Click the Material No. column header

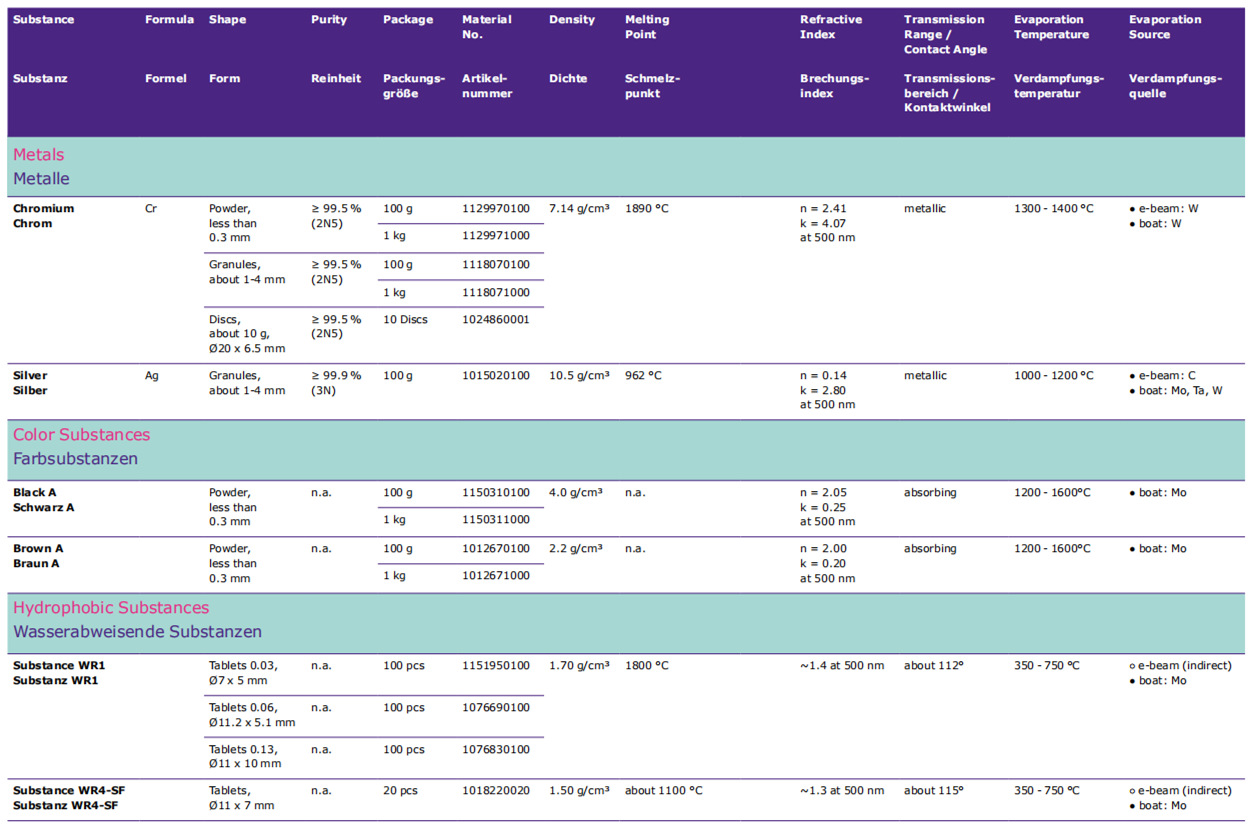[x=487, y=27]
